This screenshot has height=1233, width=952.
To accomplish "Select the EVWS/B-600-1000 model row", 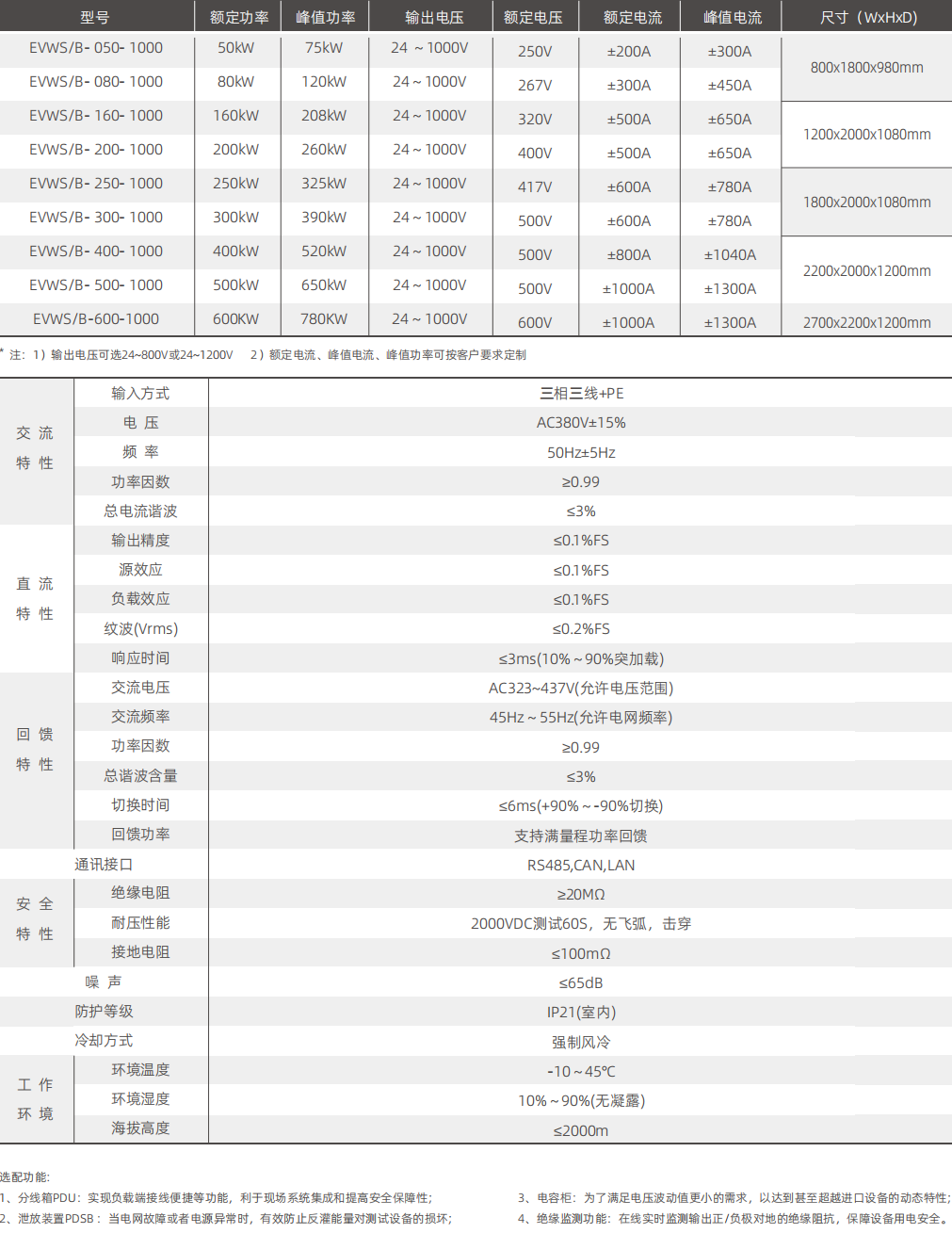I will click(96, 319).
